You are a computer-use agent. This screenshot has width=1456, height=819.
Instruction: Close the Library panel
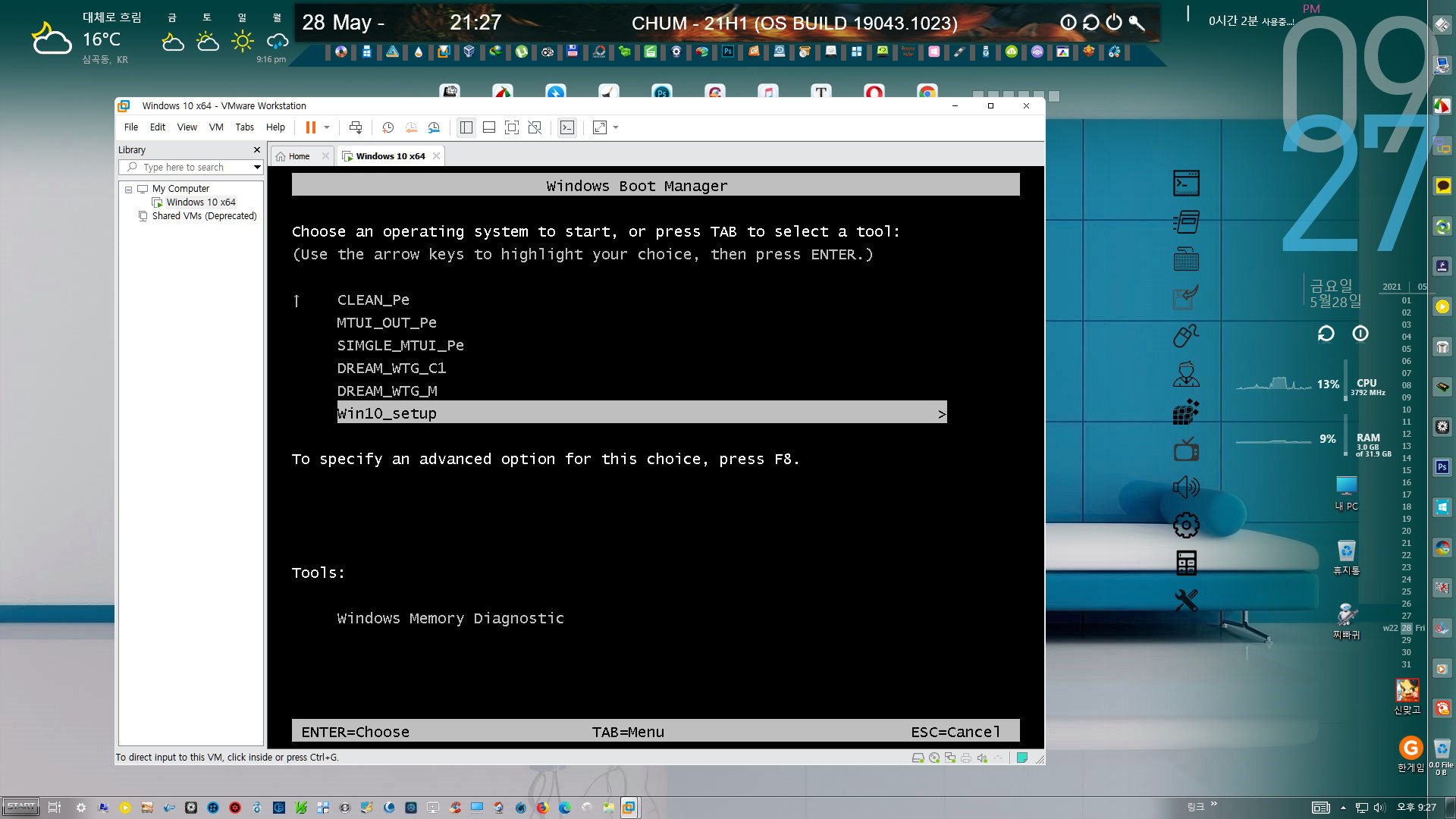coord(257,150)
